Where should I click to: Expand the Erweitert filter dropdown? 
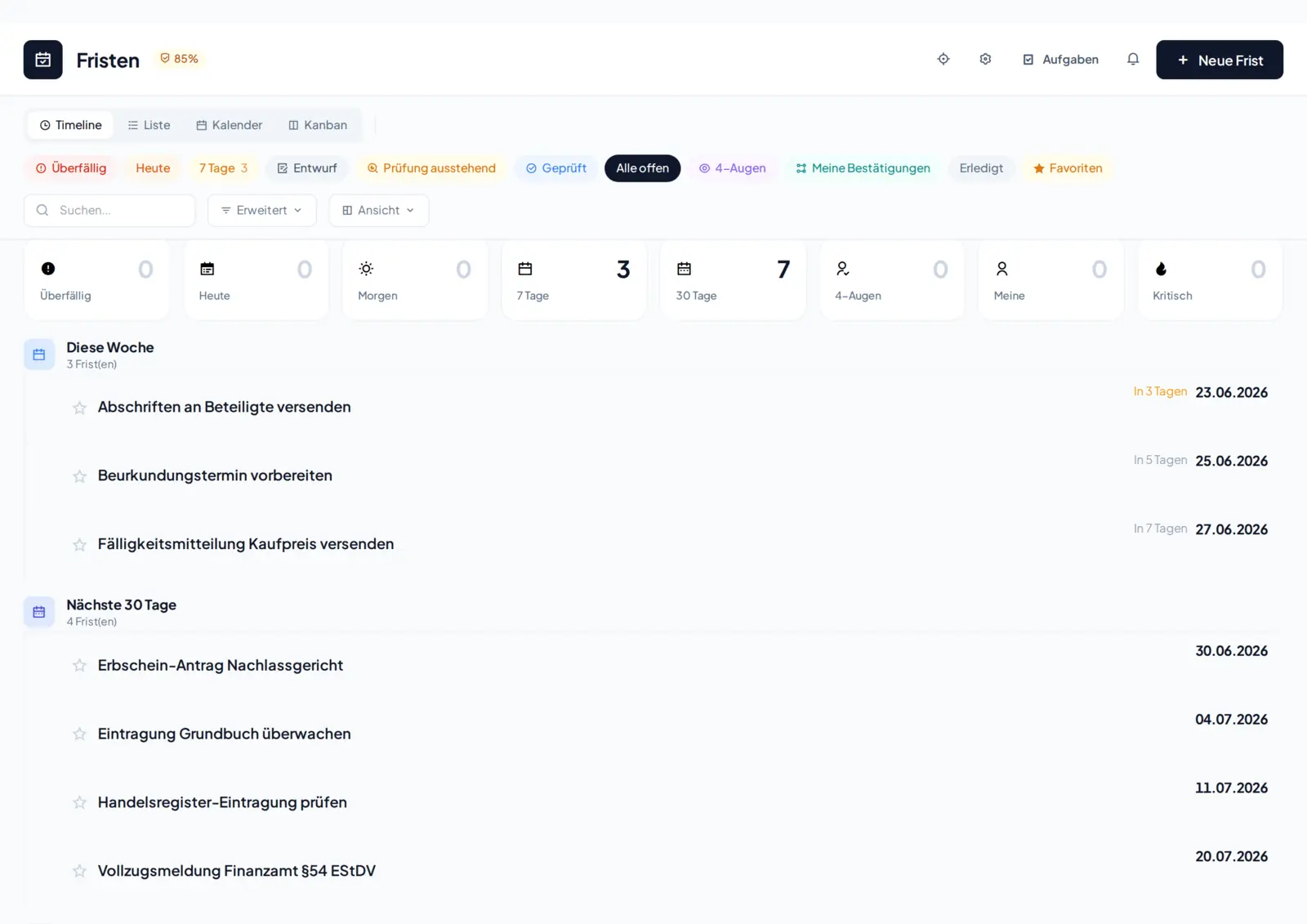point(261,210)
